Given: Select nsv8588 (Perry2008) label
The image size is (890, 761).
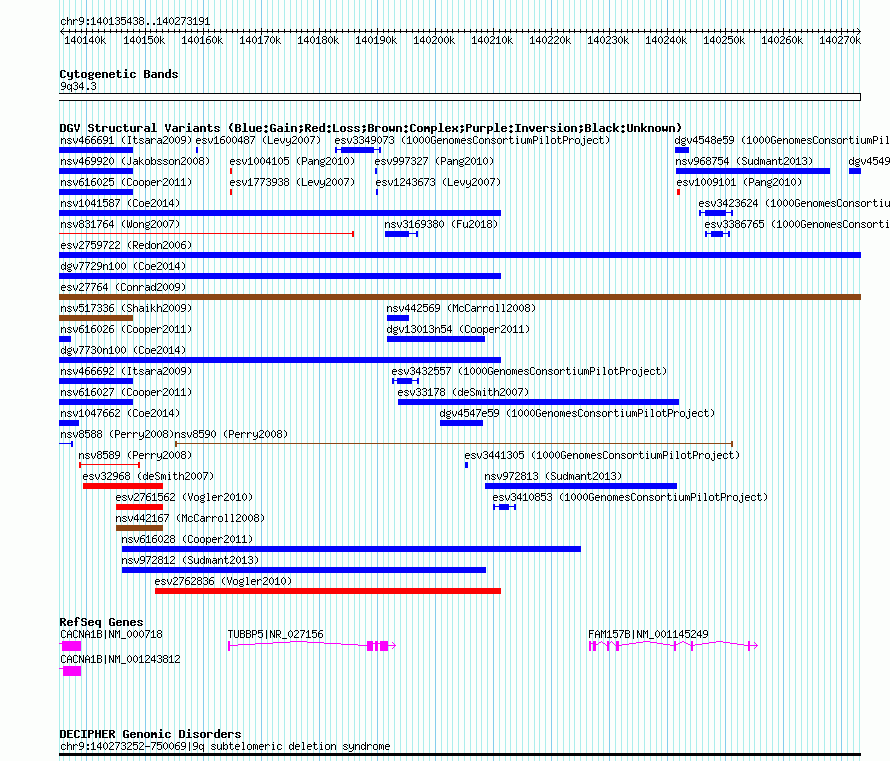Looking at the screenshot, I should (117, 434).
